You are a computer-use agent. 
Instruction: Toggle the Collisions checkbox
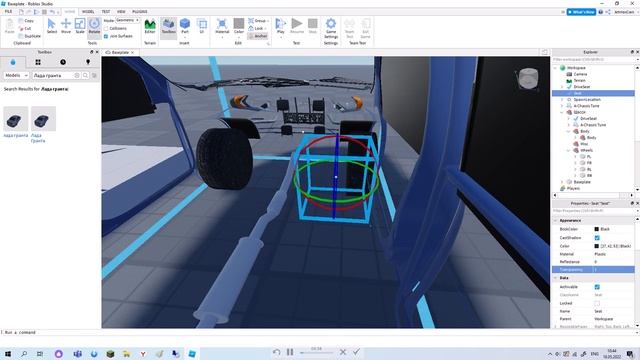coord(106,28)
